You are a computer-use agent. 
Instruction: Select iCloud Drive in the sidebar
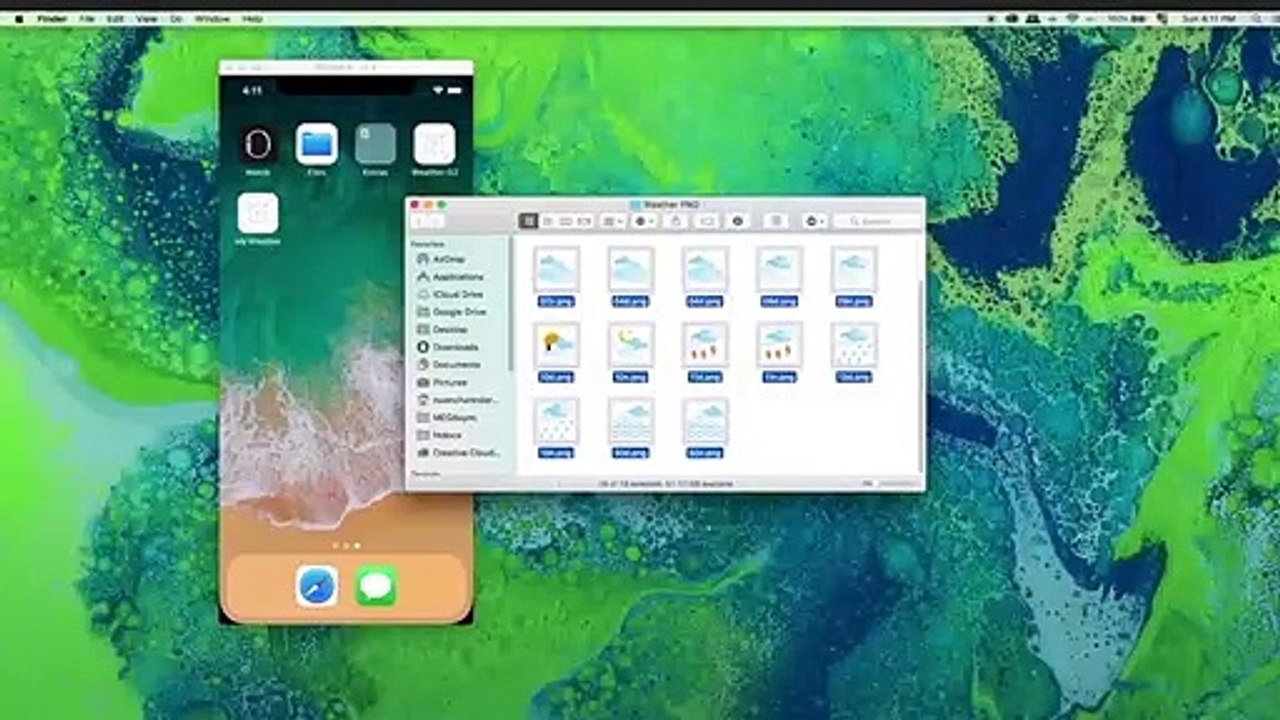point(458,295)
